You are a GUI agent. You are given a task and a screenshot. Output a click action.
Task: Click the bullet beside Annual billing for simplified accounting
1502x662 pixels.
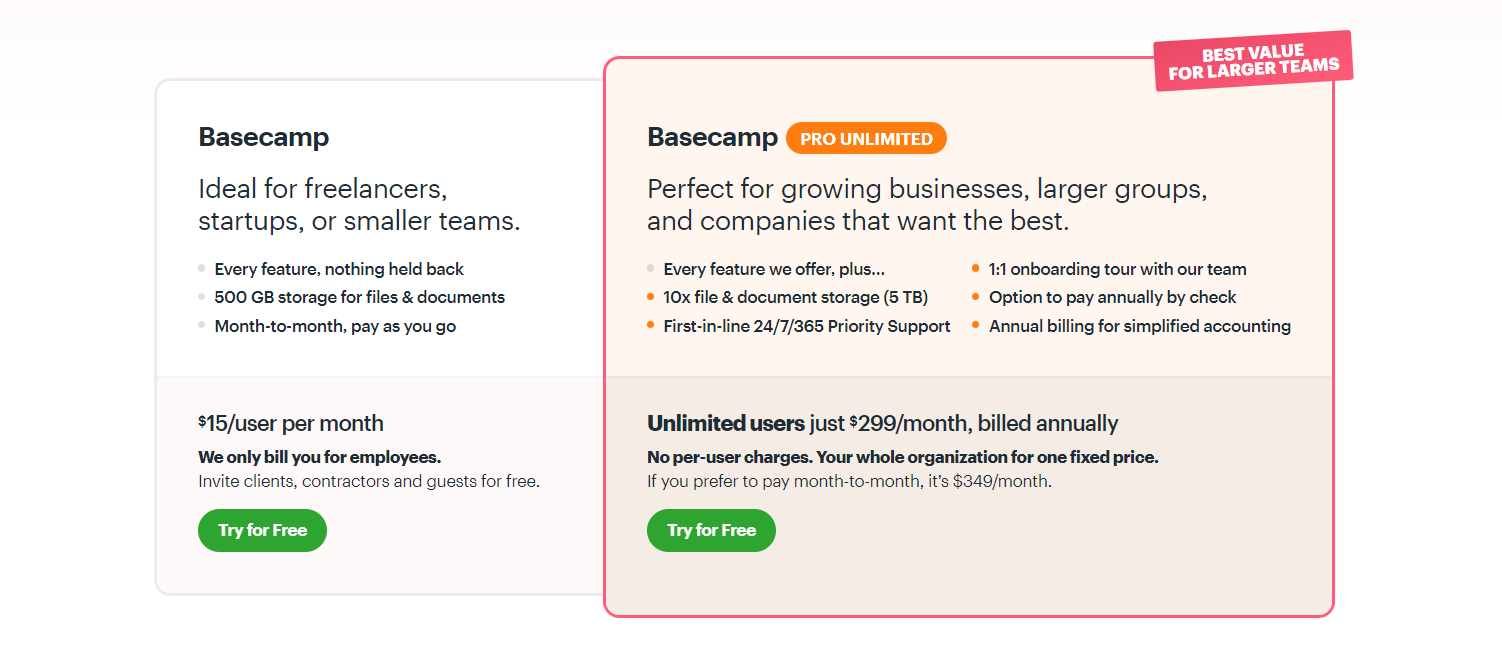[x=976, y=325]
